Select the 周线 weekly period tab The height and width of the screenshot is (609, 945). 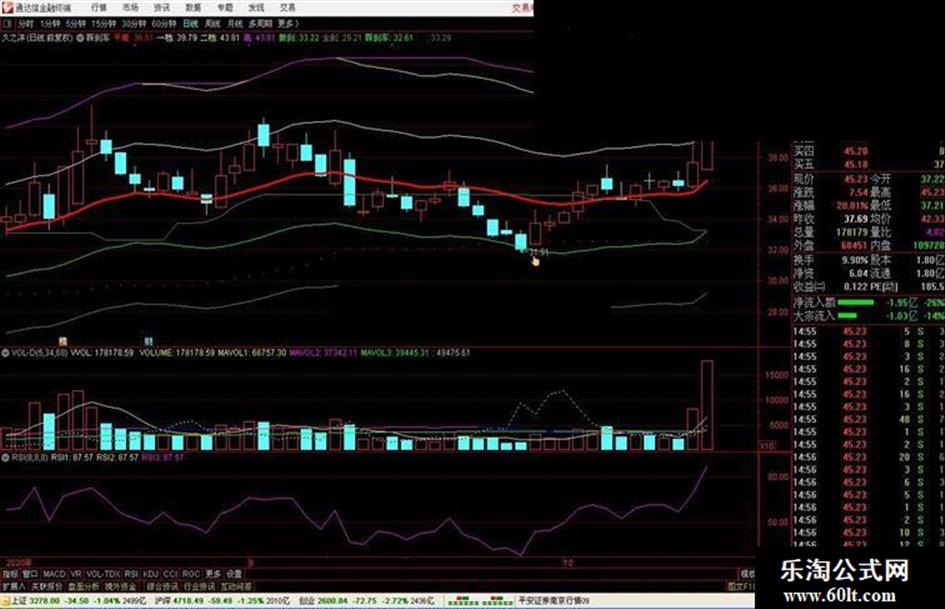212,24
